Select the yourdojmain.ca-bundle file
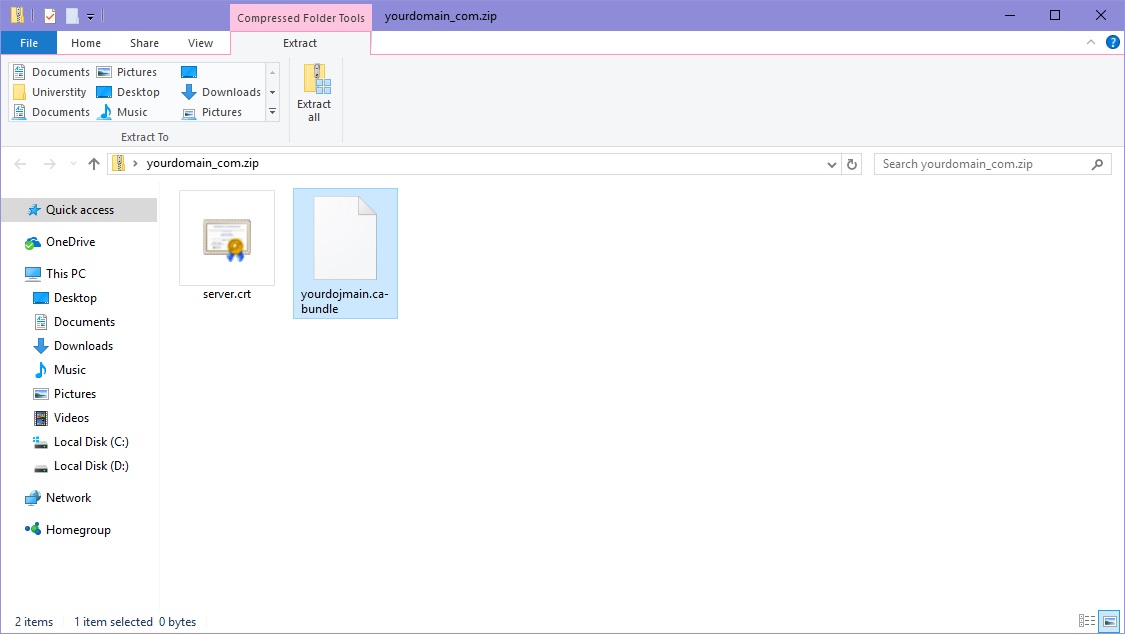1125x634 pixels. click(345, 253)
